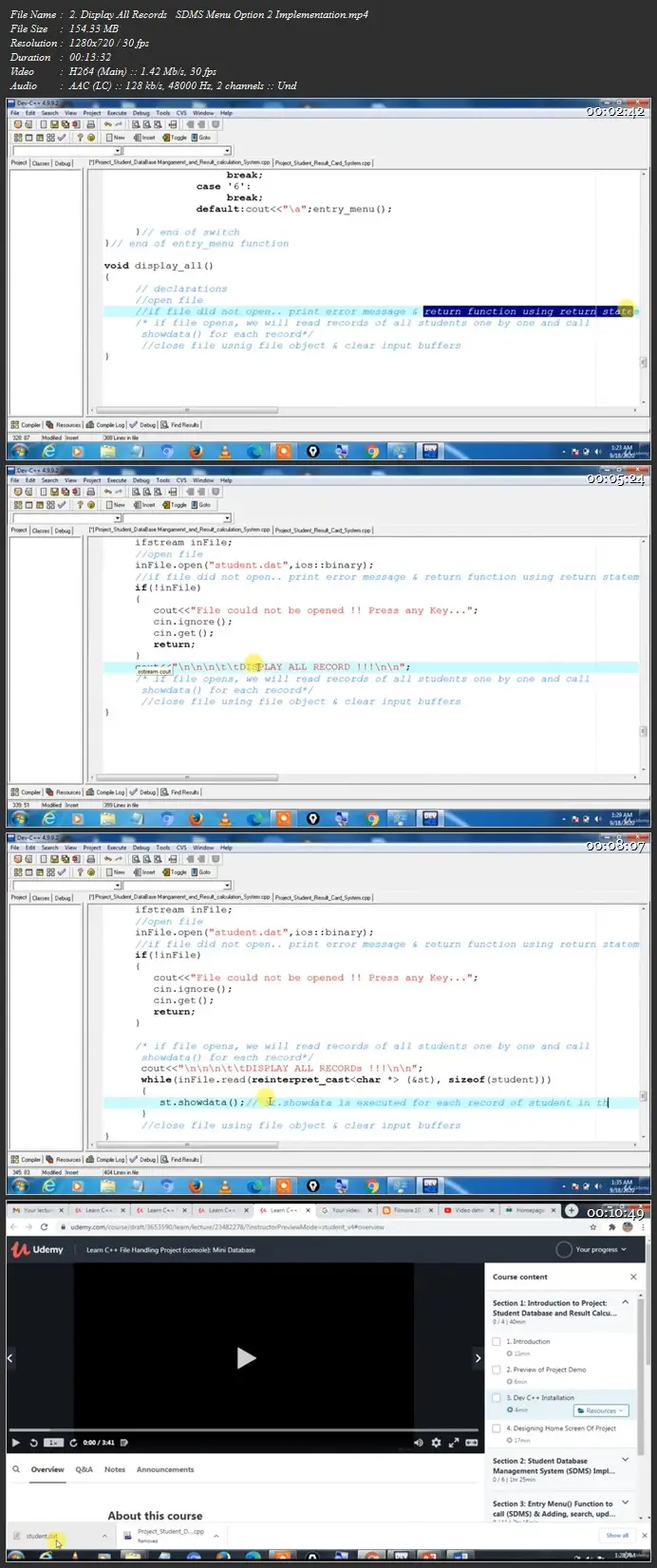
Task: Expand Section 3 Entry Menu() Function
Action: click(x=626, y=1503)
